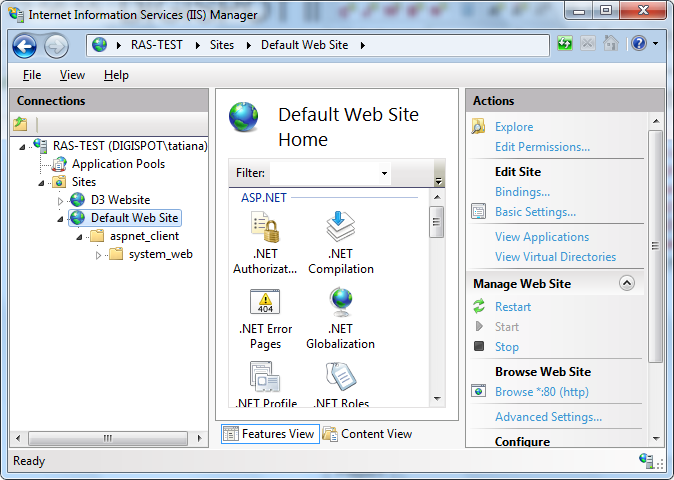
Task: Open Basic Settings link
Action: click(536, 212)
